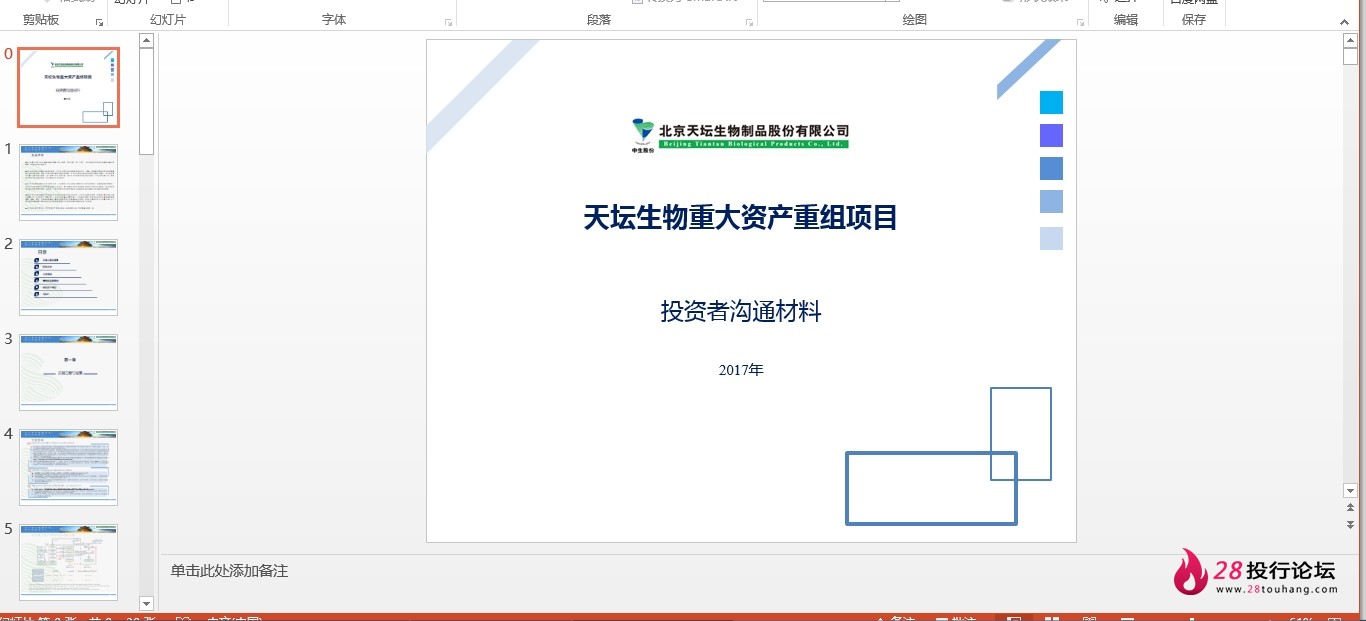Open the 段落 paragraph dialog launcher
Viewport: 1366px width, 621px height.
[x=751, y=22]
